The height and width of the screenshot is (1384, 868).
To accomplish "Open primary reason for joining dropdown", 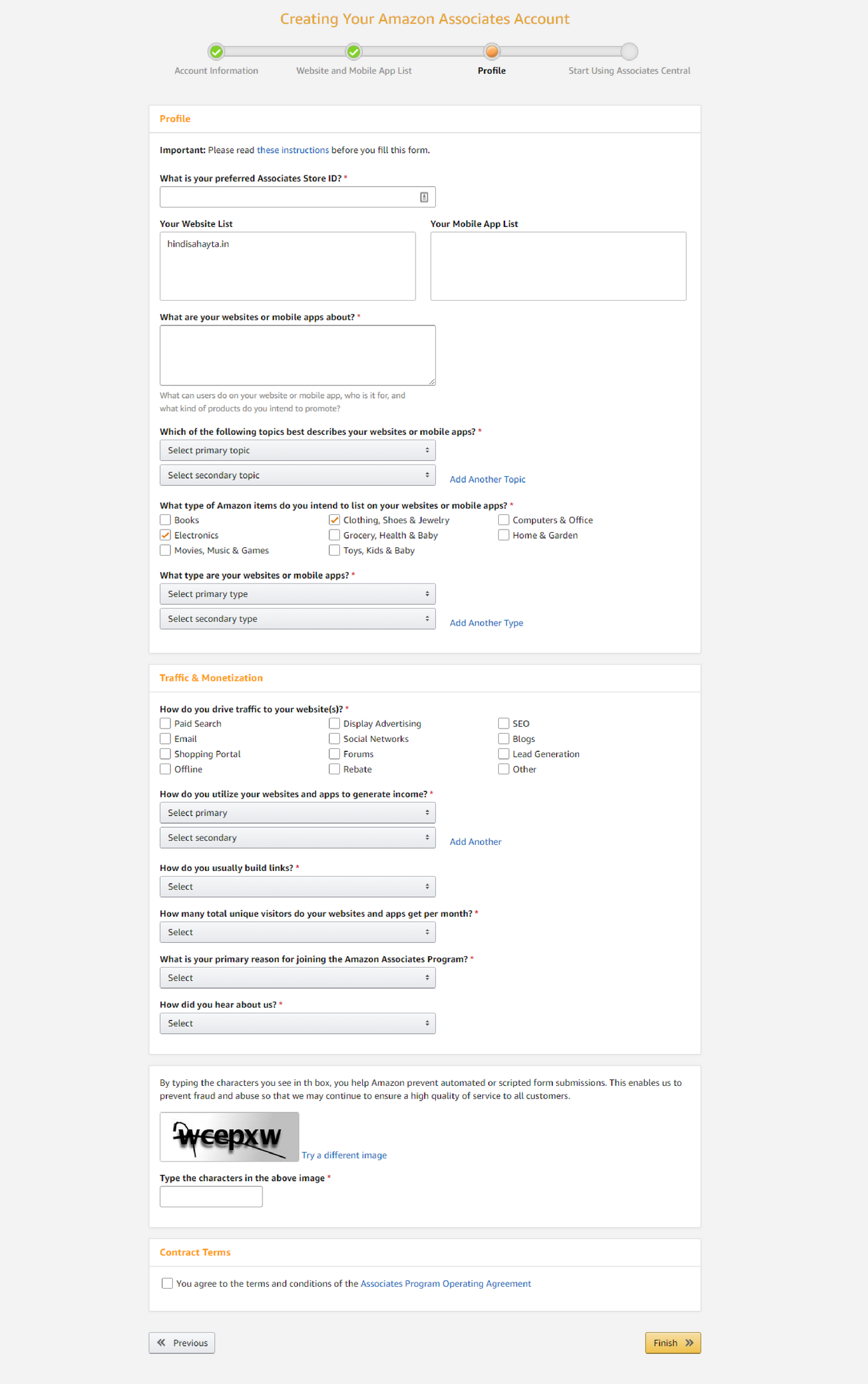I will (297, 978).
